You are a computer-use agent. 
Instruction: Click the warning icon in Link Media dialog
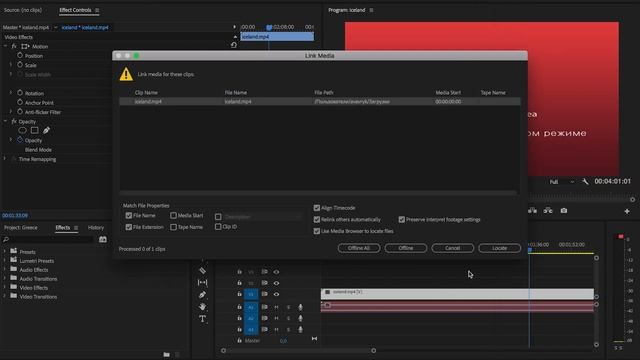(126, 74)
